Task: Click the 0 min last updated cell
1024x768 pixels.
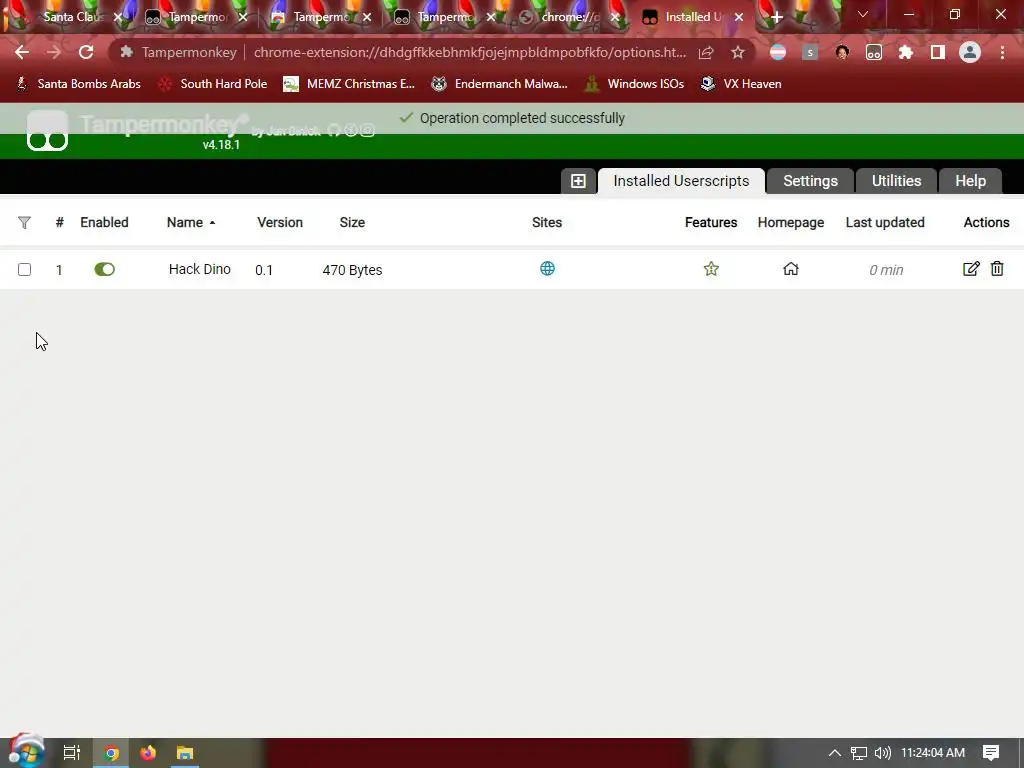Action: coord(886,270)
